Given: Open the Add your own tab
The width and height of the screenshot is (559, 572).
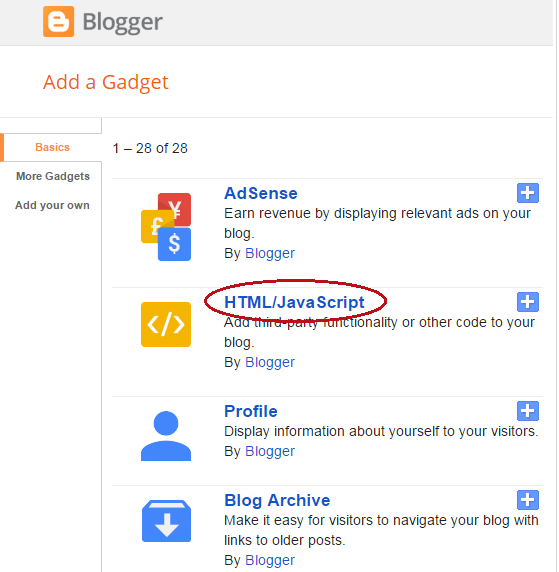Looking at the screenshot, I should [52, 205].
